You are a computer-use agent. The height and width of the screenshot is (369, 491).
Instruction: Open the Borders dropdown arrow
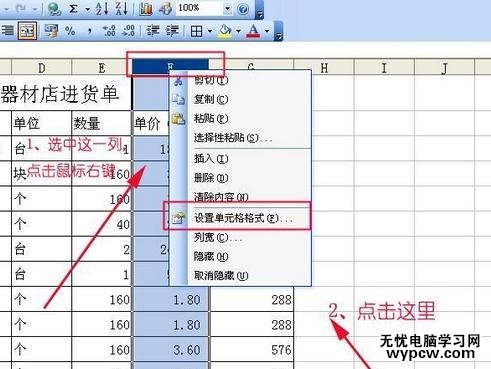click(210, 31)
